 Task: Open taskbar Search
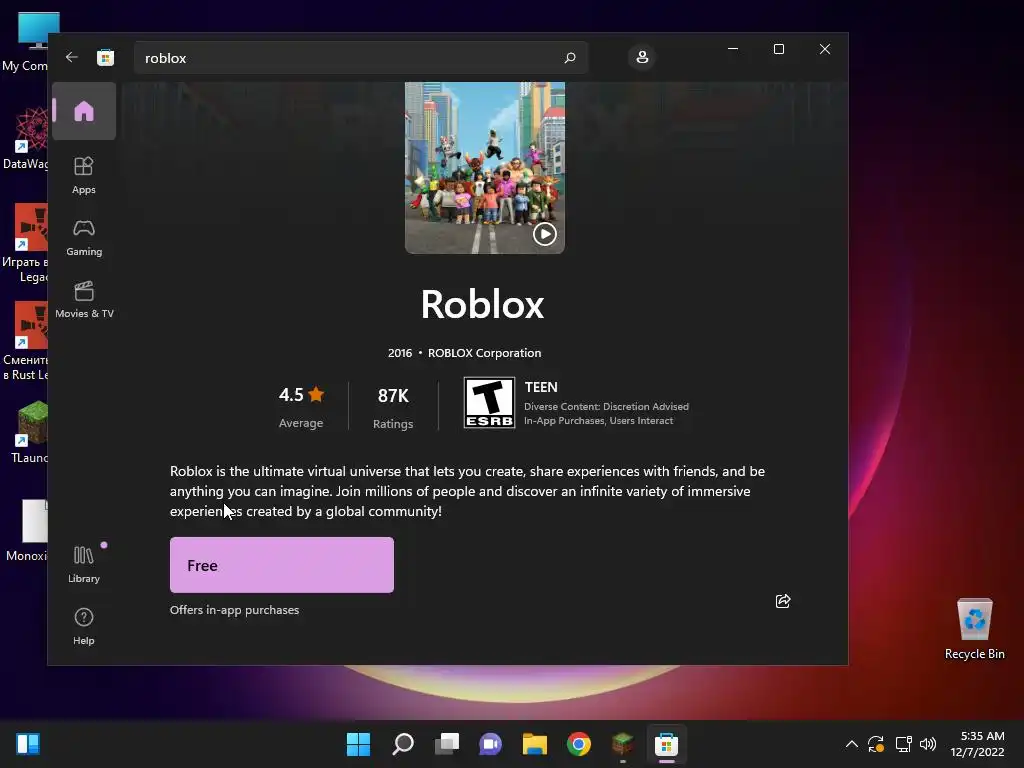coord(403,744)
